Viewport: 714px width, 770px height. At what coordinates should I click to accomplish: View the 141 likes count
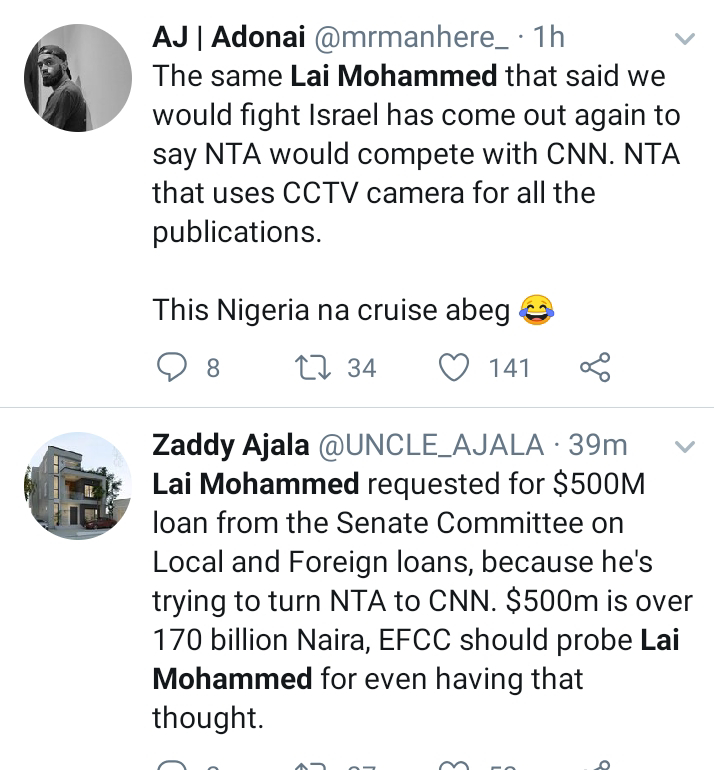click(x=509, y=368)
